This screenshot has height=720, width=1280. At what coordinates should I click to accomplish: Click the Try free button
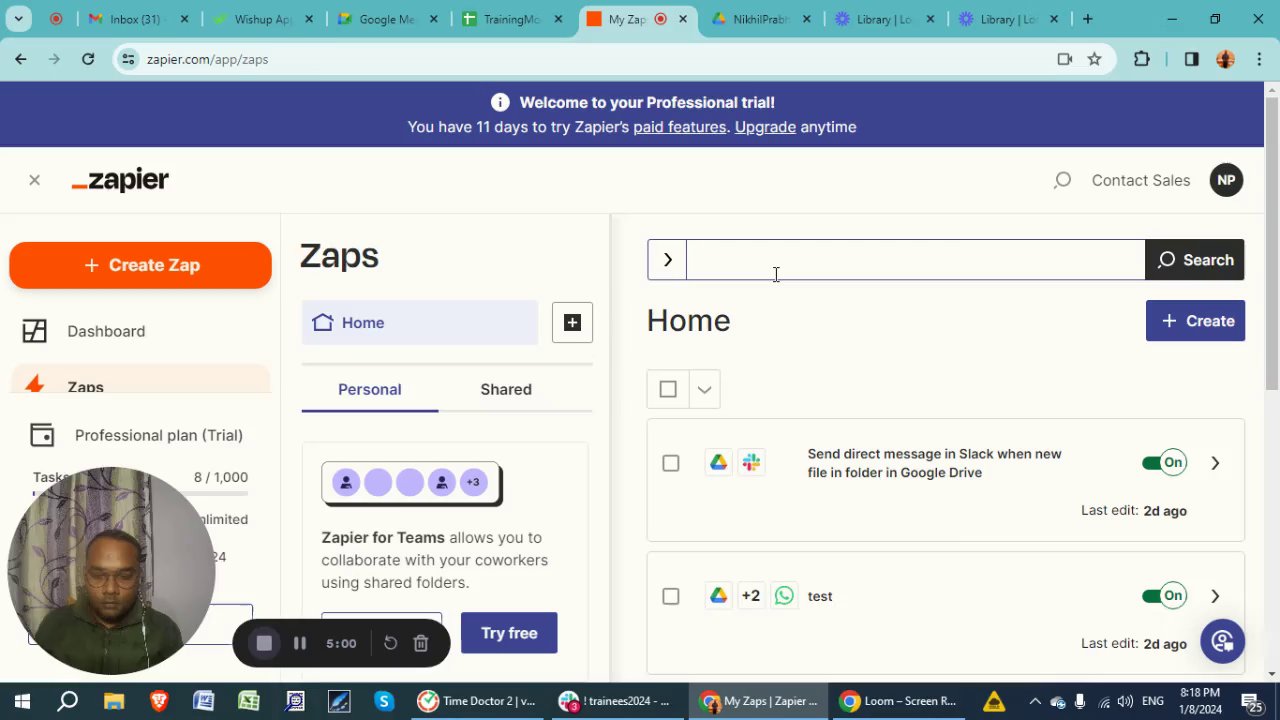[x=509, y=633]
